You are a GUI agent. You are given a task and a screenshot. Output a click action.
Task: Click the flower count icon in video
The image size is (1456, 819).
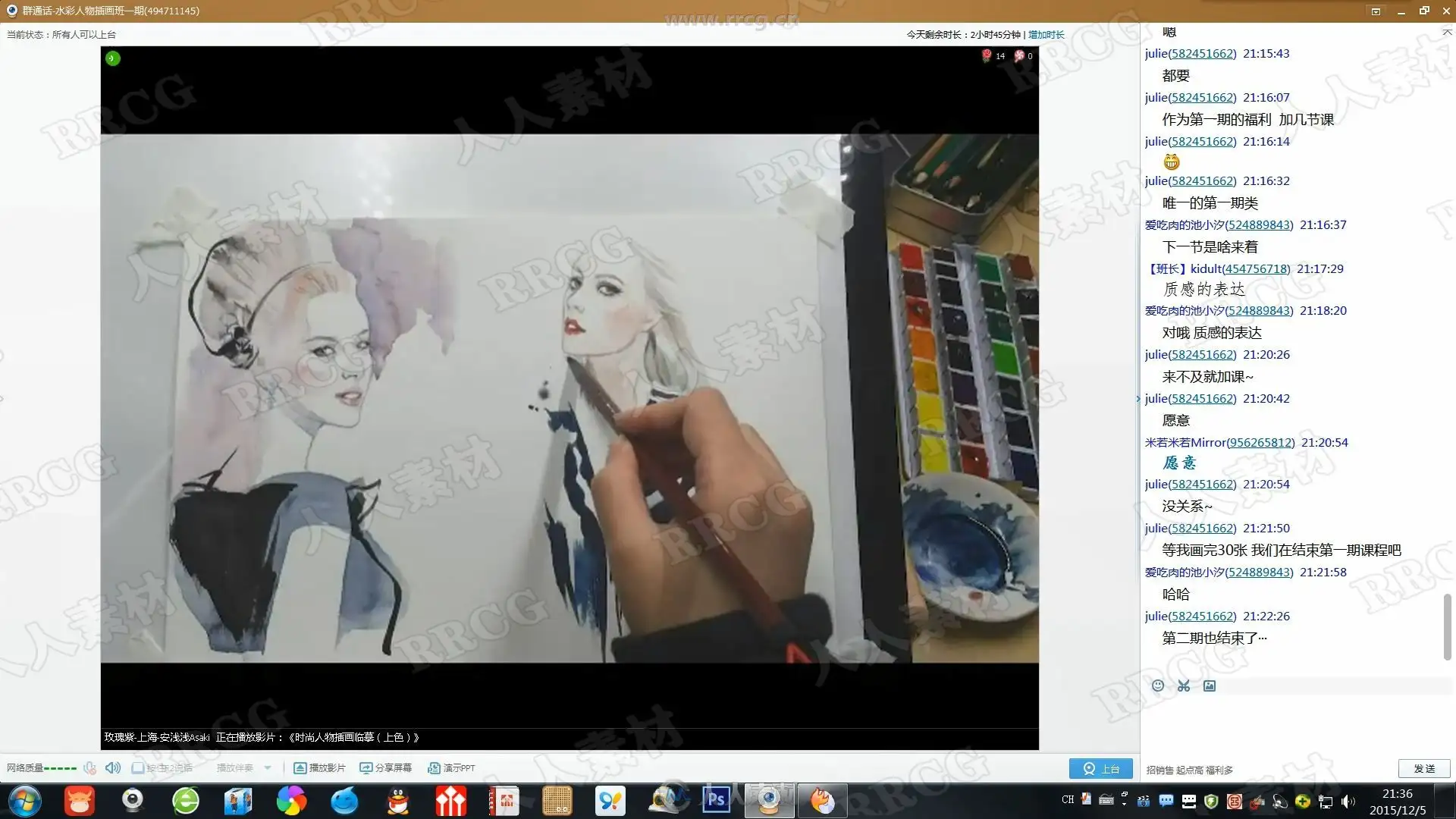pyautogui.click(x=986, y=55)
